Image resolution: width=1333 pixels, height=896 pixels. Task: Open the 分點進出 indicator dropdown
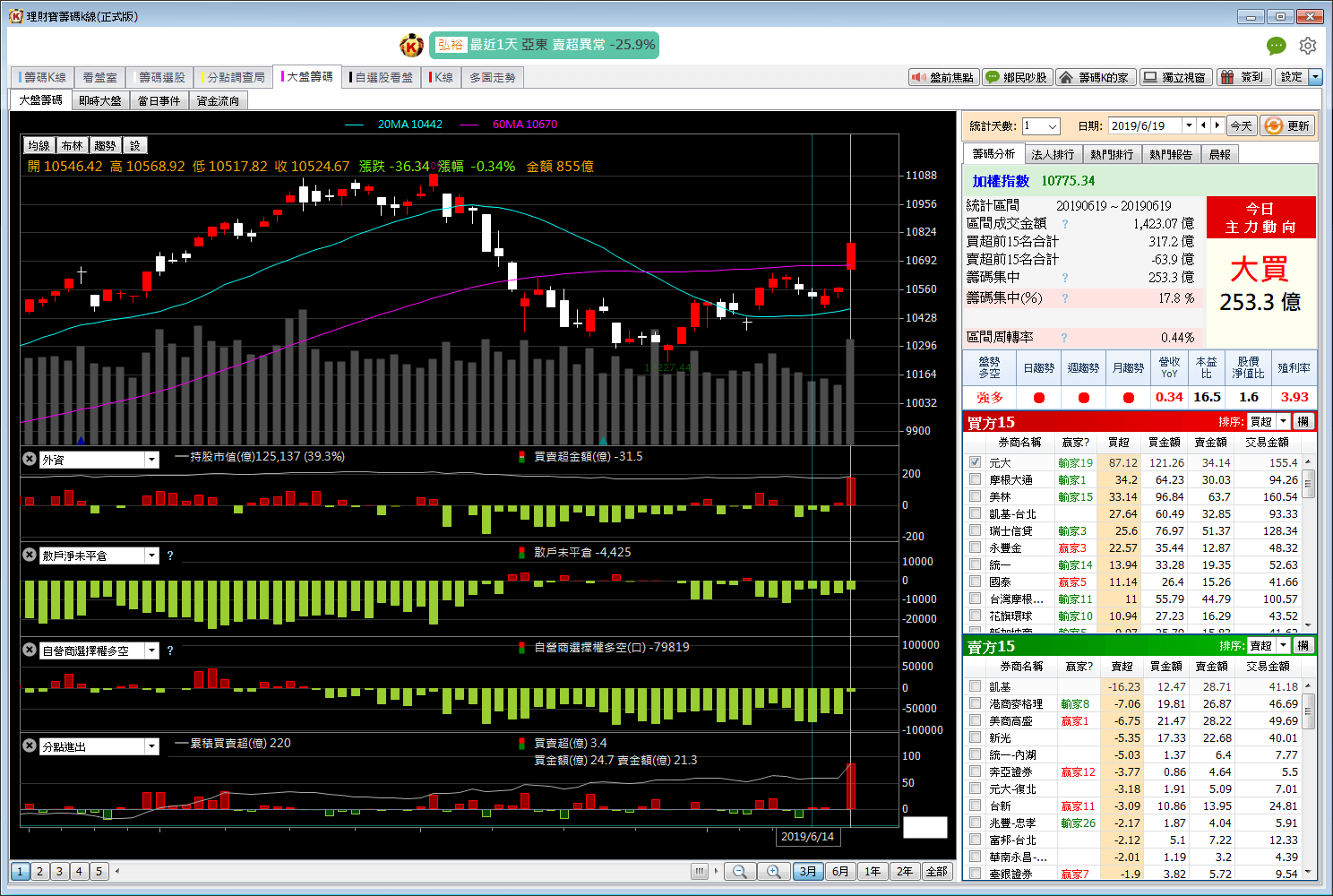(151, 746)
